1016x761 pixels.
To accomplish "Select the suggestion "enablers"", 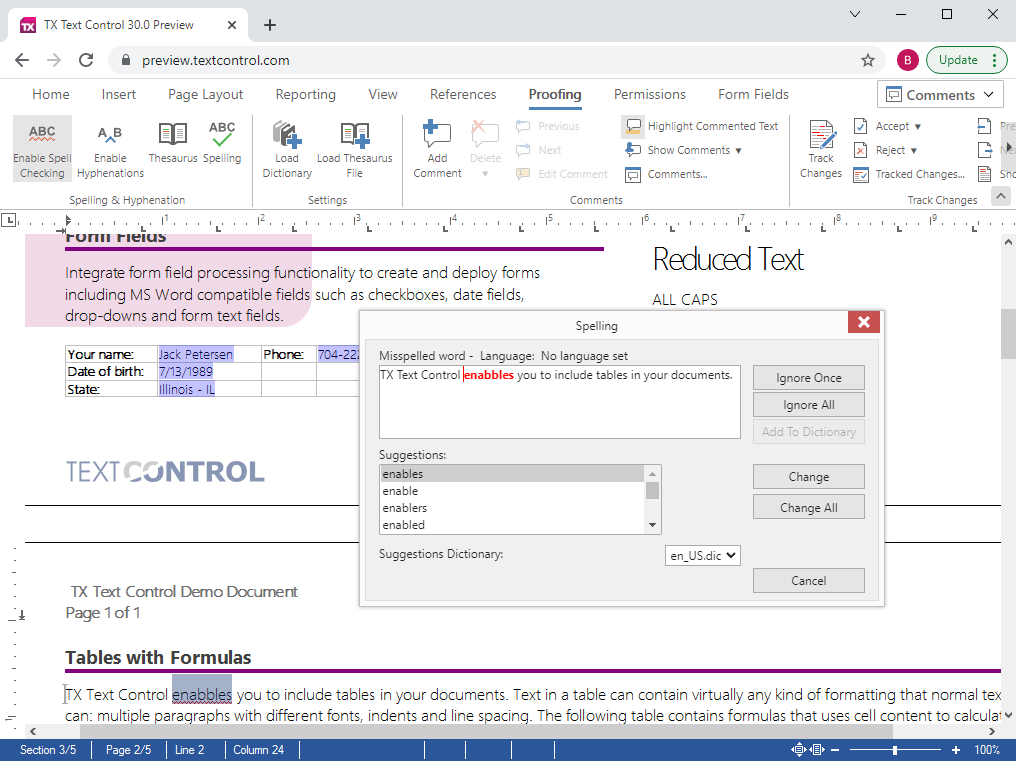I will click(x=512, y=508).
